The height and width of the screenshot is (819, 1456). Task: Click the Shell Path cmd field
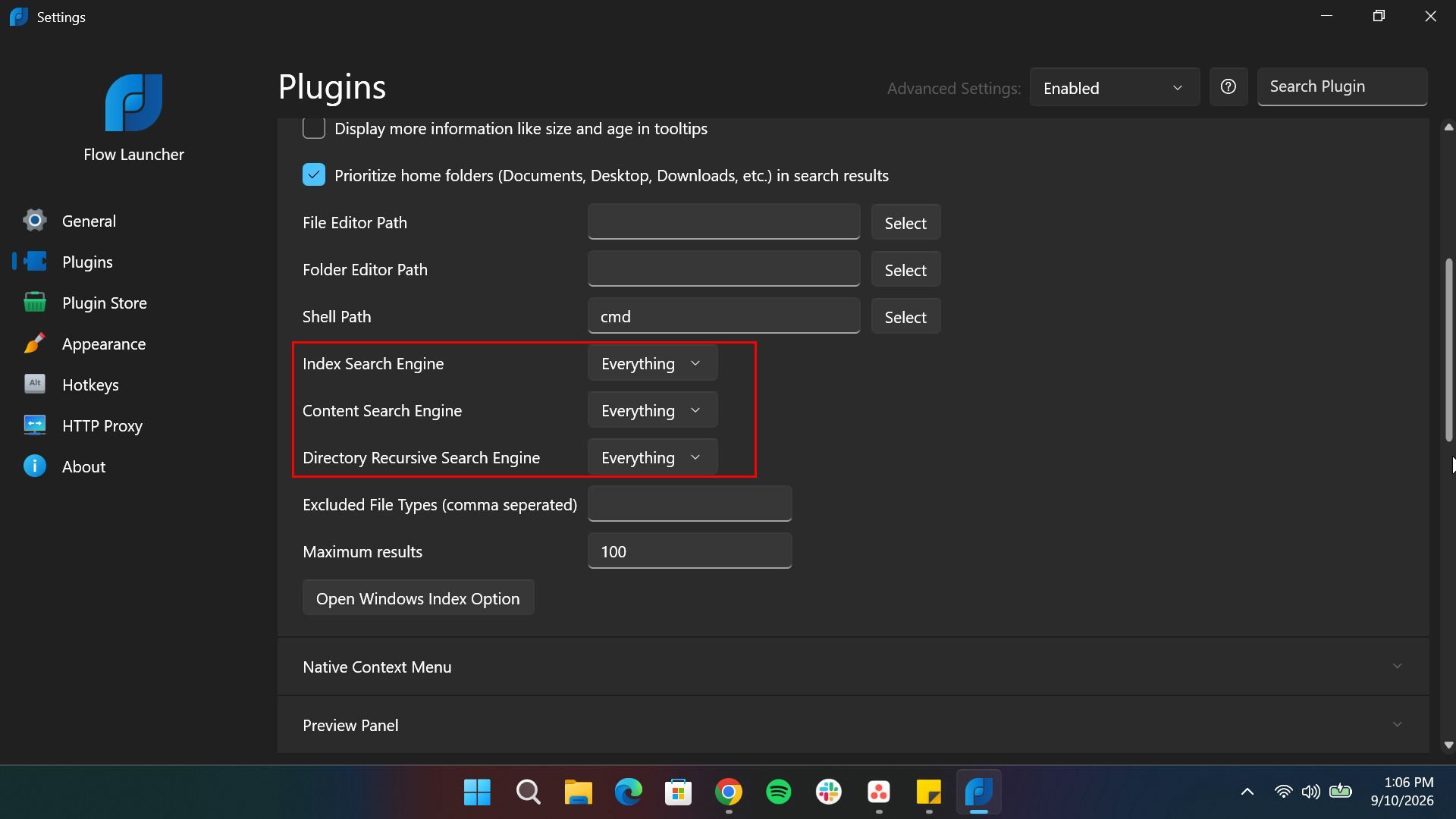(723, 315)
